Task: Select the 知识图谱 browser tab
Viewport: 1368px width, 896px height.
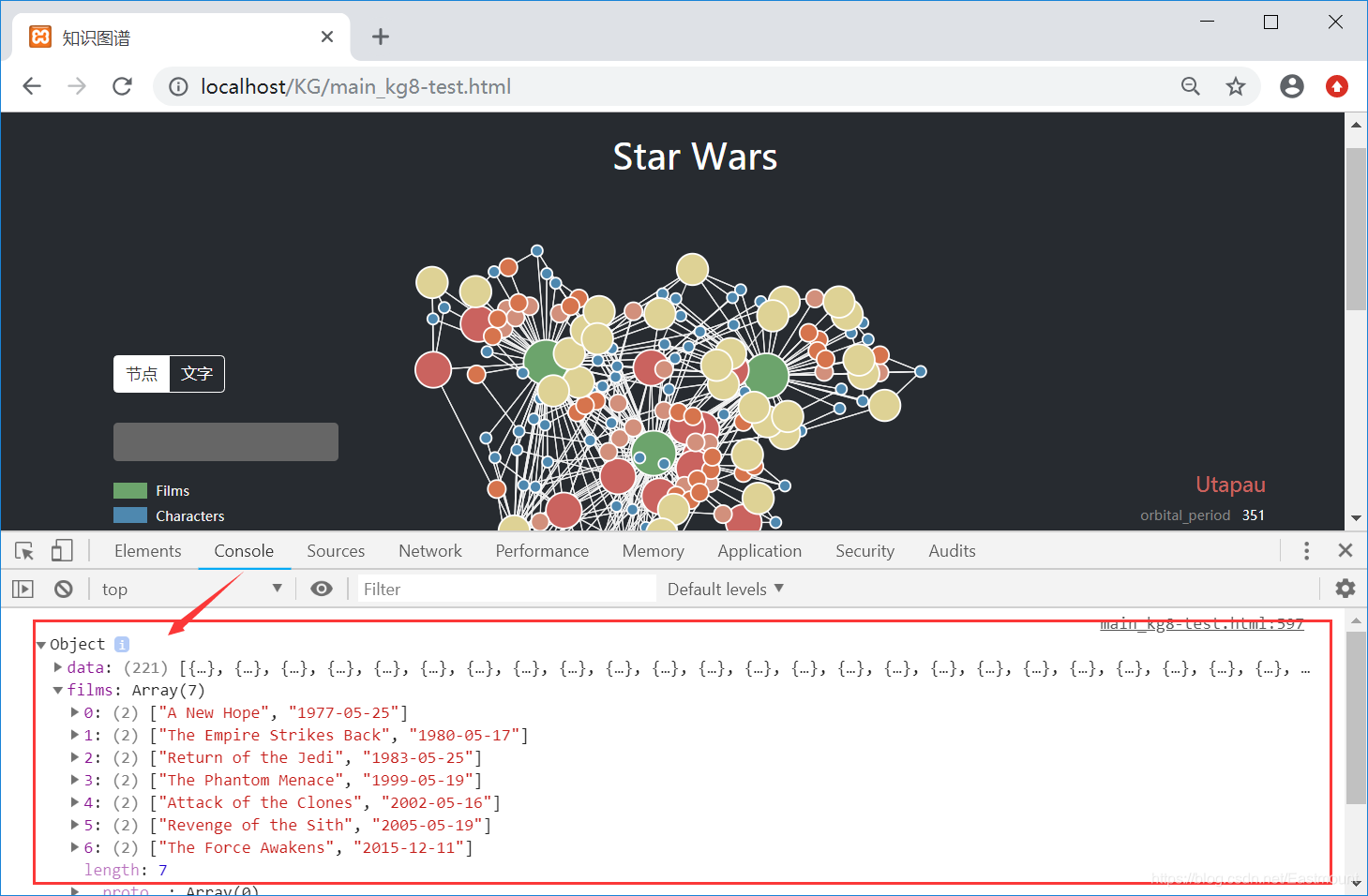Action: [x=180, y=37]
